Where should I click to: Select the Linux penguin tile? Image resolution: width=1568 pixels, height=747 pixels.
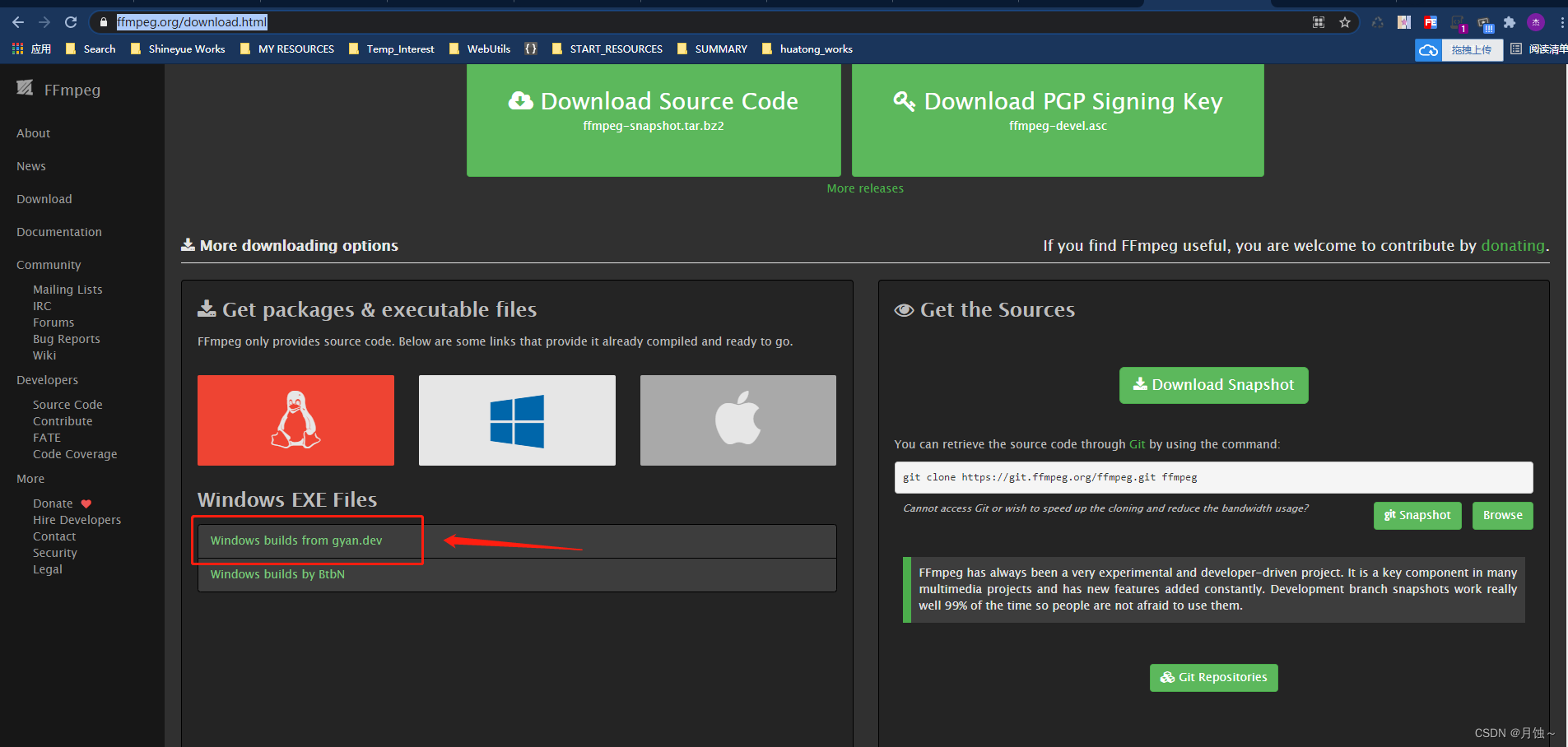(295, 420)
